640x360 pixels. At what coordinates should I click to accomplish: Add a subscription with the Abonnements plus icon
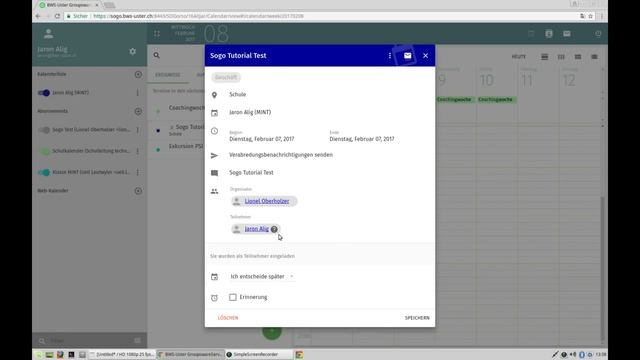click(138, 111)
